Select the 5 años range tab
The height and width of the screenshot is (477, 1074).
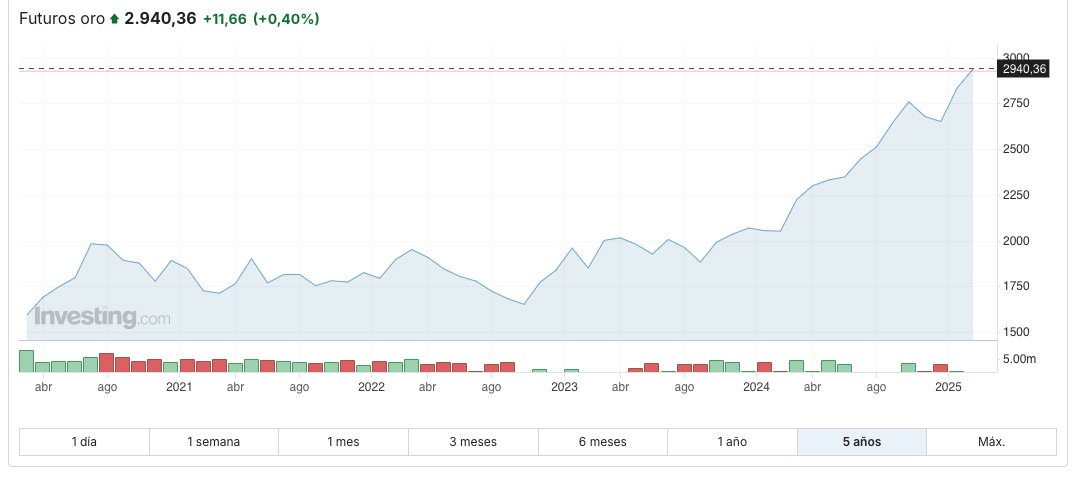pos(861,442)
